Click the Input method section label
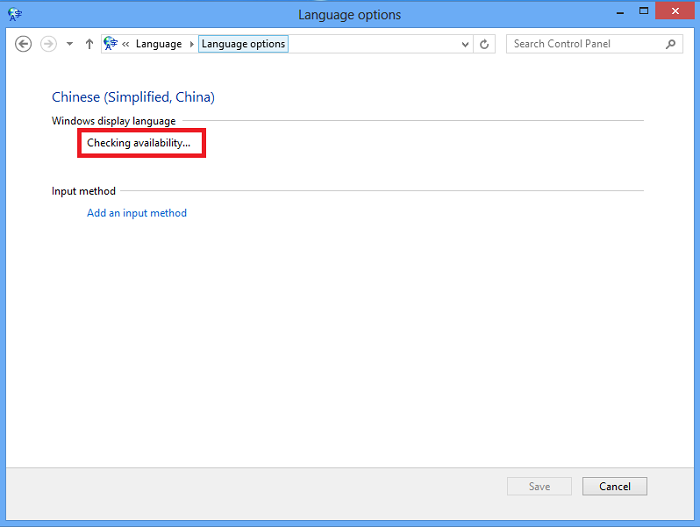Viewport: 700px width, 527px height. 83,191
